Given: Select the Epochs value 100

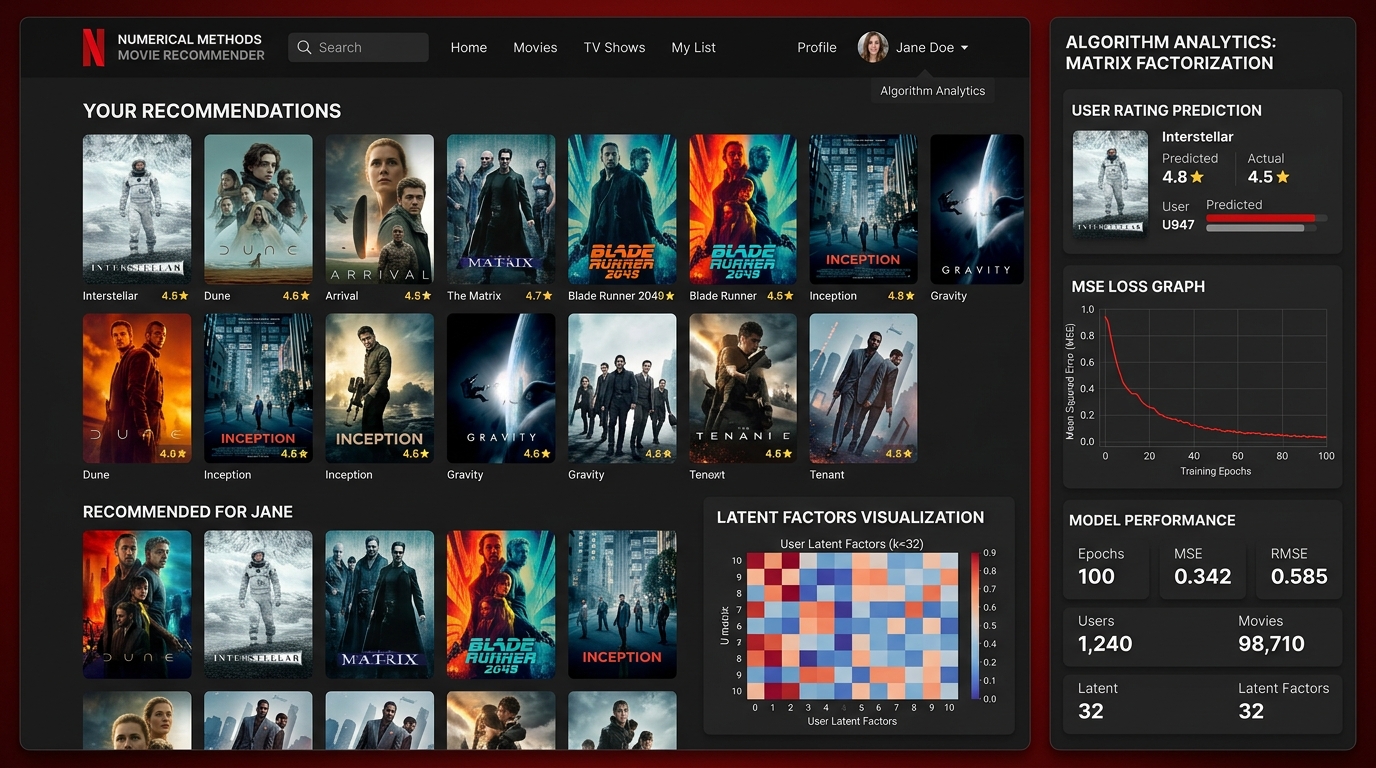Looking at the screenshot, I should pos(1097,576).
